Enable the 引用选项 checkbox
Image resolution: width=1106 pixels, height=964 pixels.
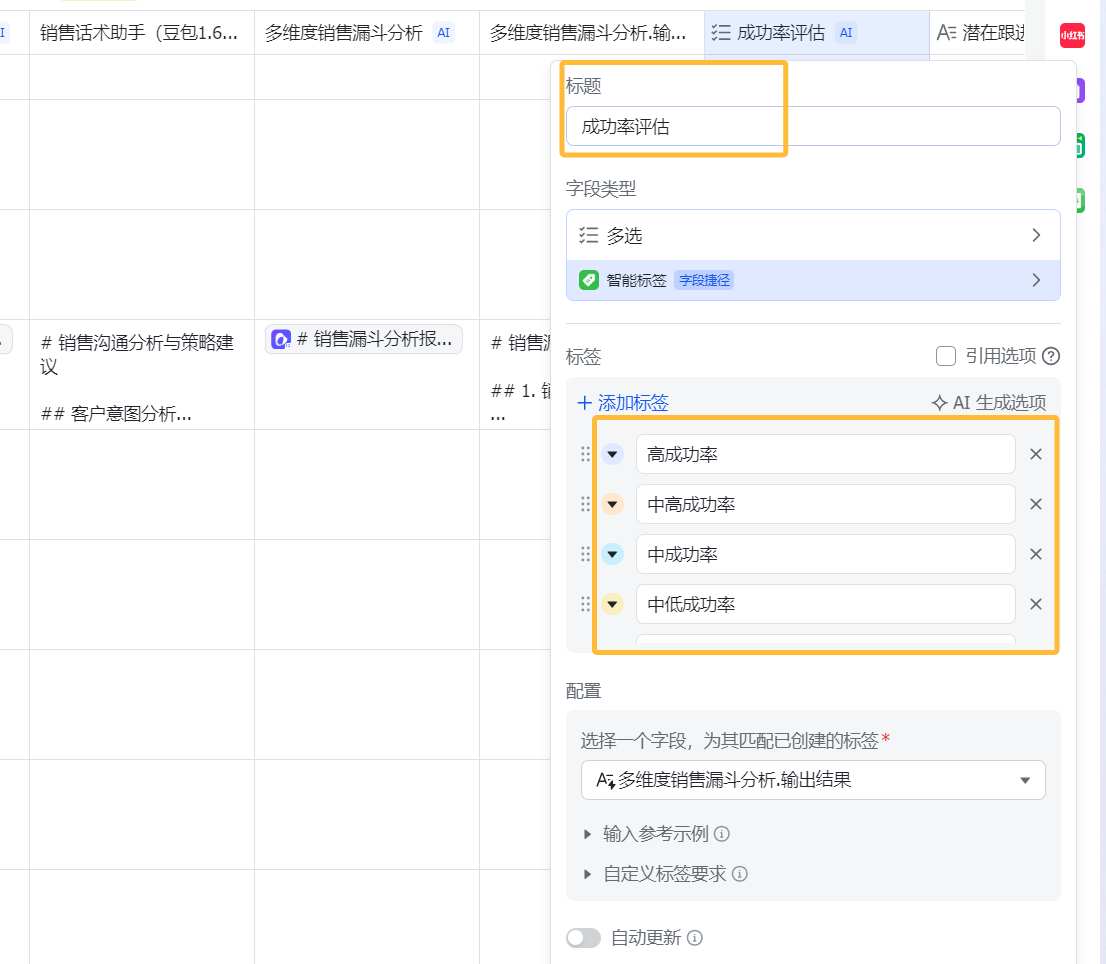point(945,356)
